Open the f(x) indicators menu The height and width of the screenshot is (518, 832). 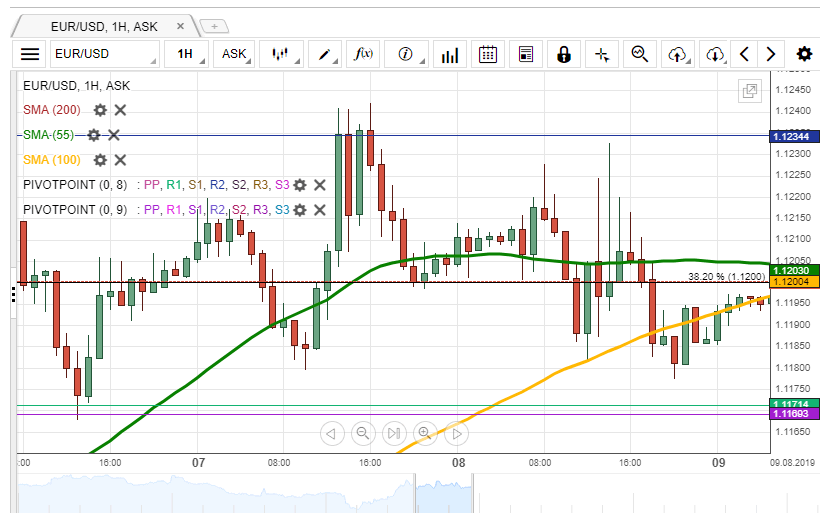tap(365, 54)
